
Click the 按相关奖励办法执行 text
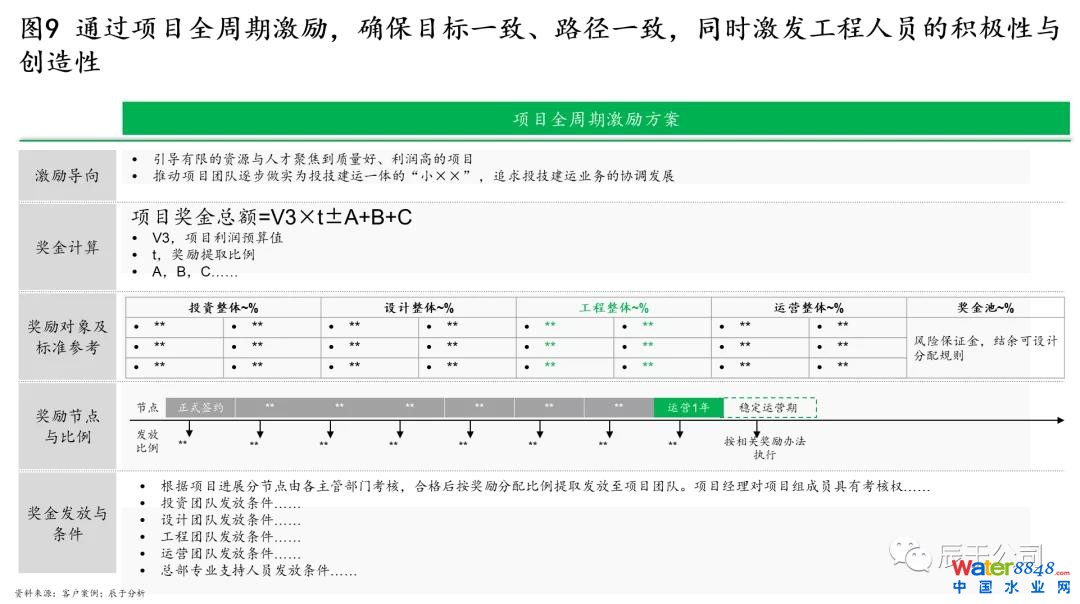click(764, 447)
